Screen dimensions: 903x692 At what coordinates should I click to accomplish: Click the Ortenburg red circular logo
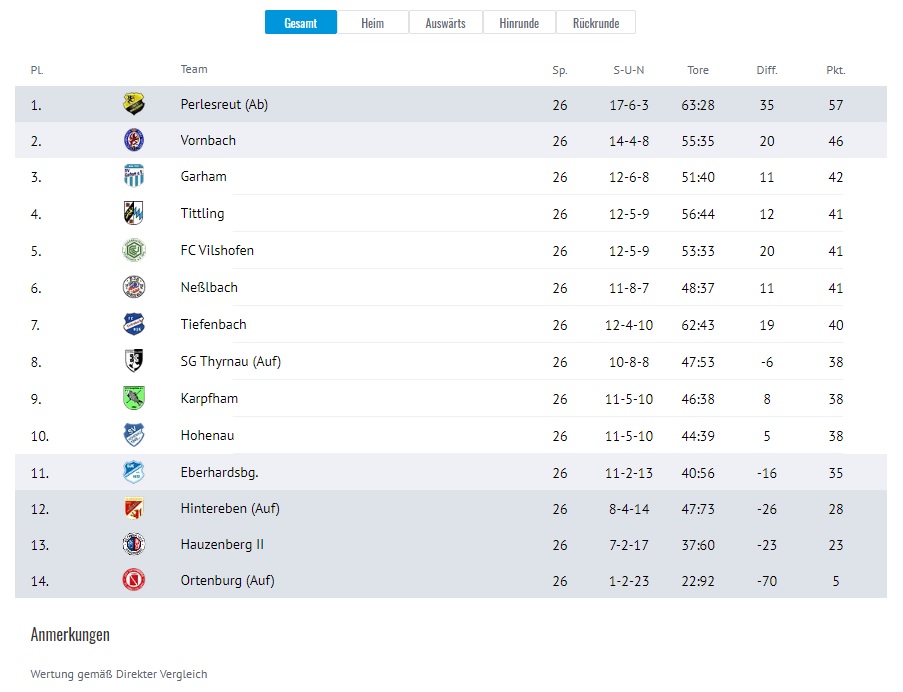[x=134, y=580]
